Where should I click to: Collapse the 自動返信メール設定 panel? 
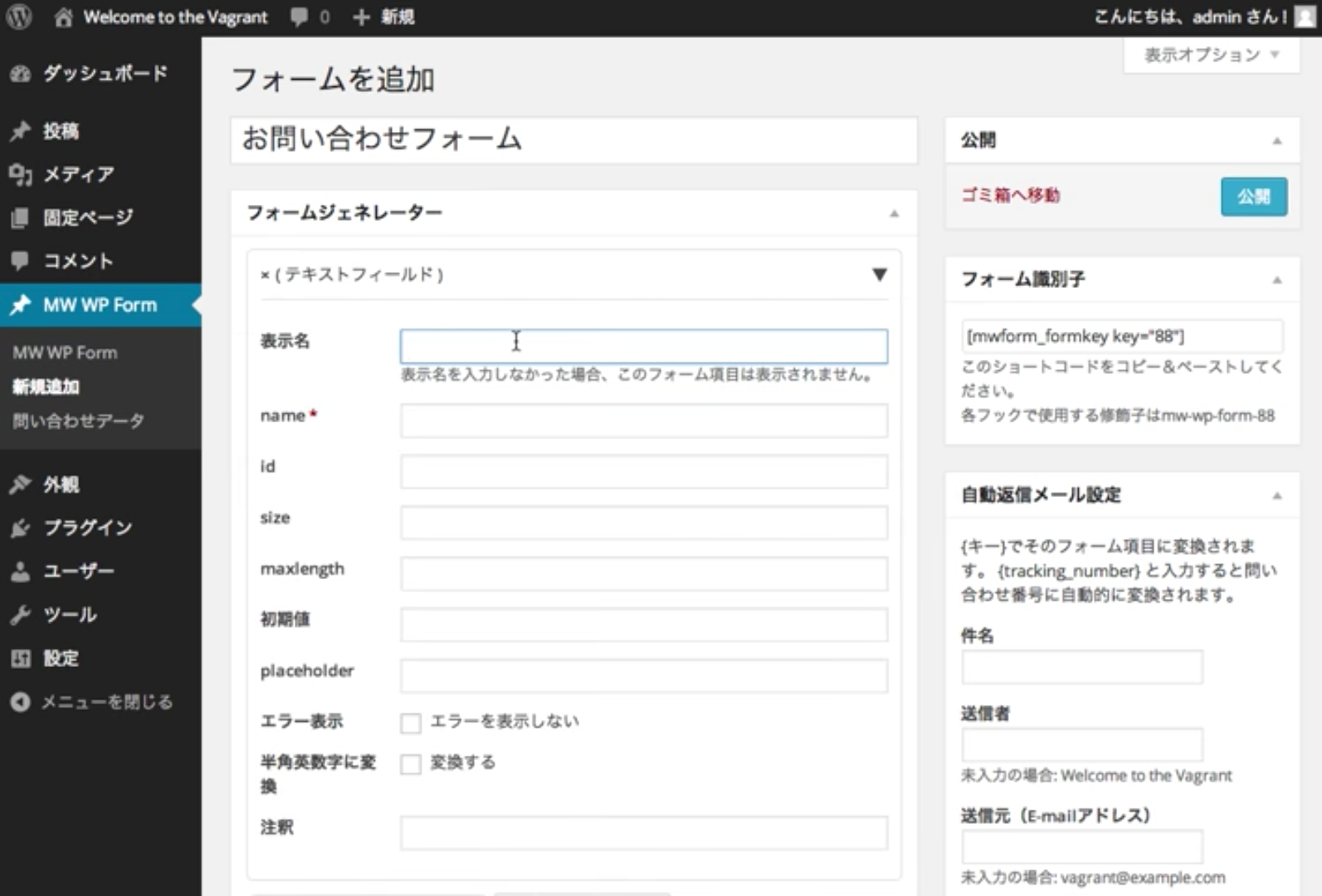tap(1277, 496)
